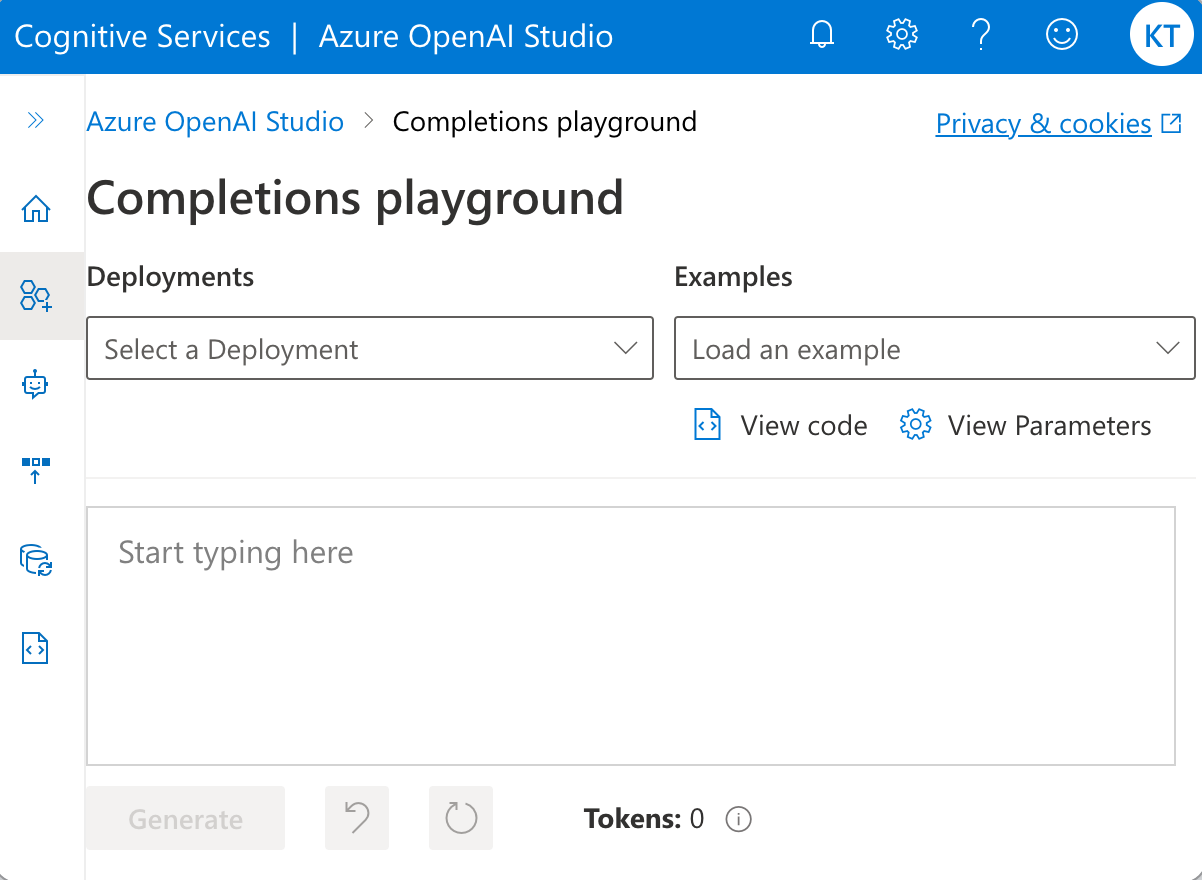Open View Parameters settings
Viewport: 1202px width, 880px height.
point(915,424)
